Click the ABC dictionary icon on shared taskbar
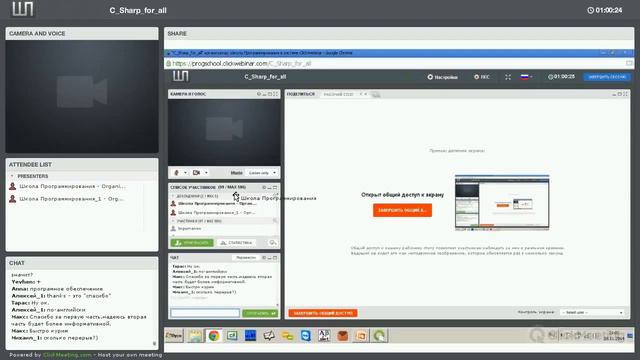640x360 pixels. [324, 336]
